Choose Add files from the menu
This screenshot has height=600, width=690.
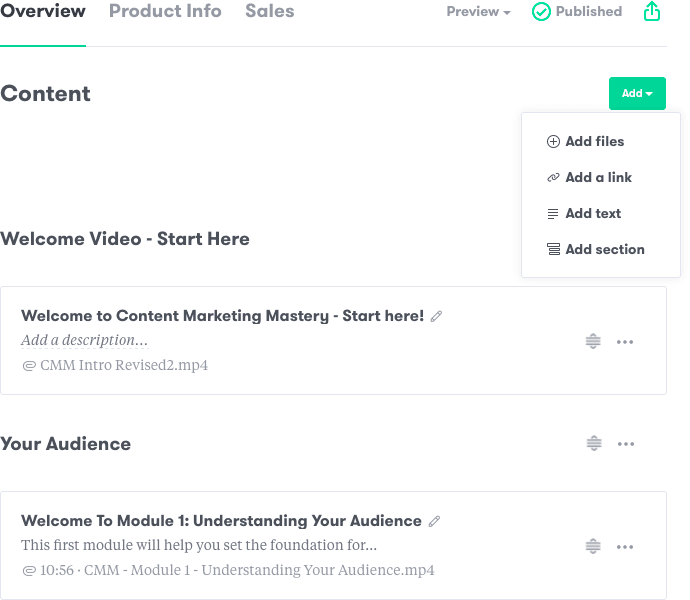click(x=585, y=141)
